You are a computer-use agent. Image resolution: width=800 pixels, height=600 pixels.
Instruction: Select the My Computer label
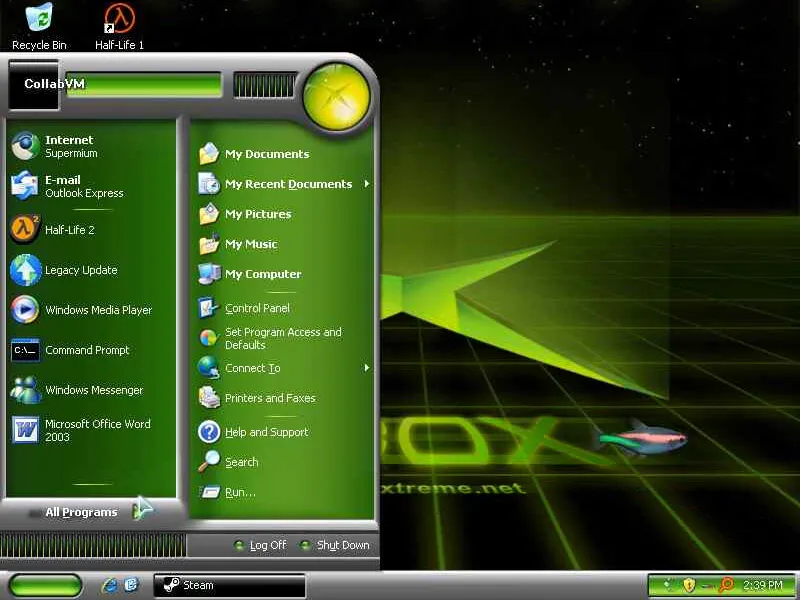(x=263, y=274)
